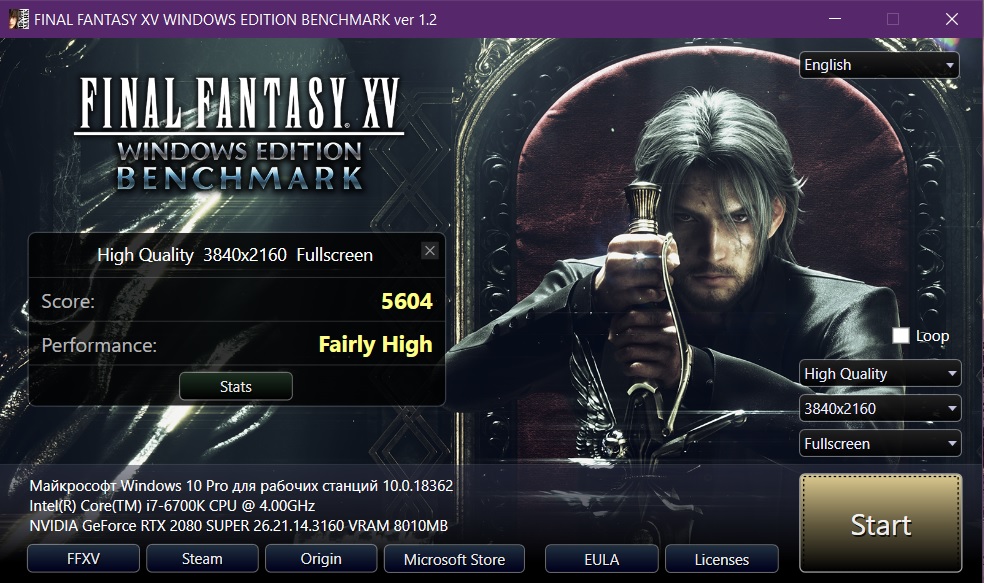Image resolution: width=984 pixels, height=583 pixels.
Task: Open the Stats button
Action: [236, 387]
